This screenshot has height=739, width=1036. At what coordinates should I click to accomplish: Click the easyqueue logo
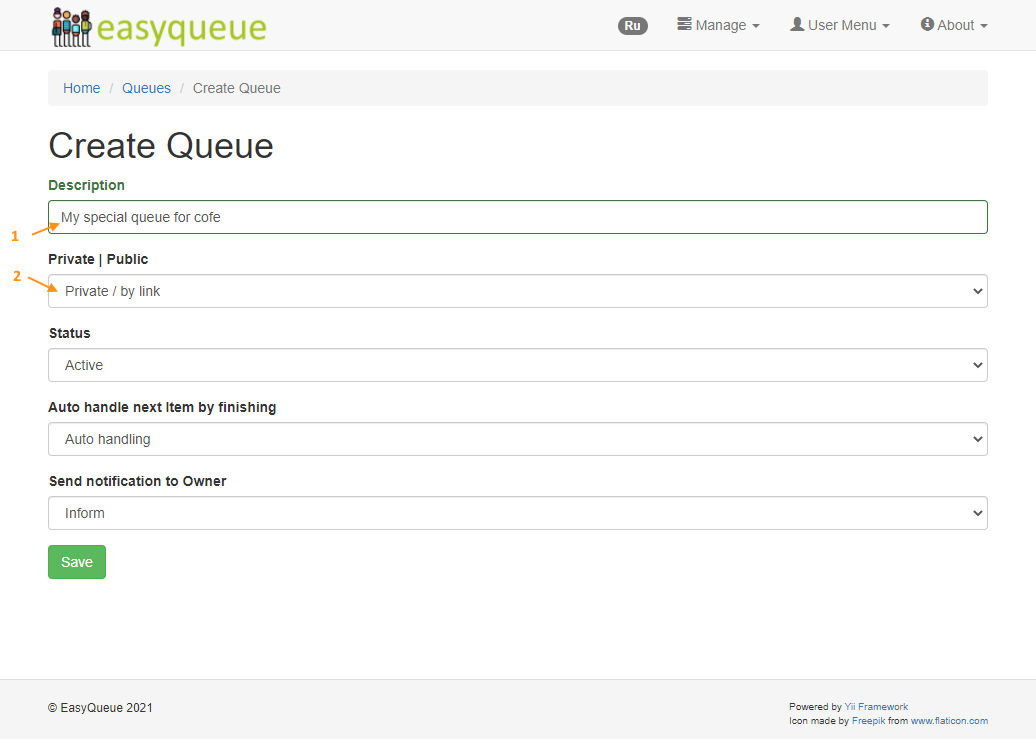point(159,27)
